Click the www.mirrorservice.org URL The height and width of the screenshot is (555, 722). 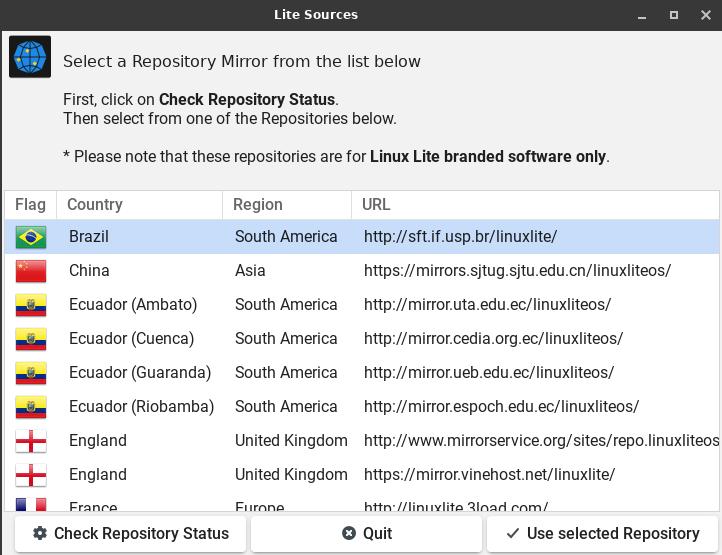coord(542,441)
